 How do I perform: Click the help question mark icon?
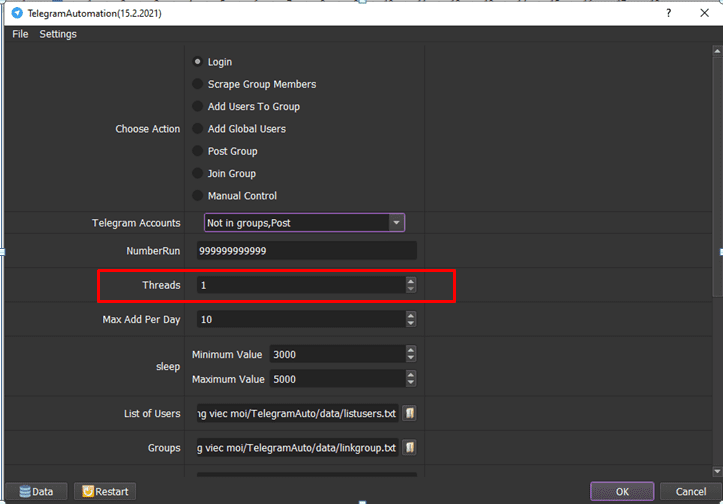coord(669,13)
